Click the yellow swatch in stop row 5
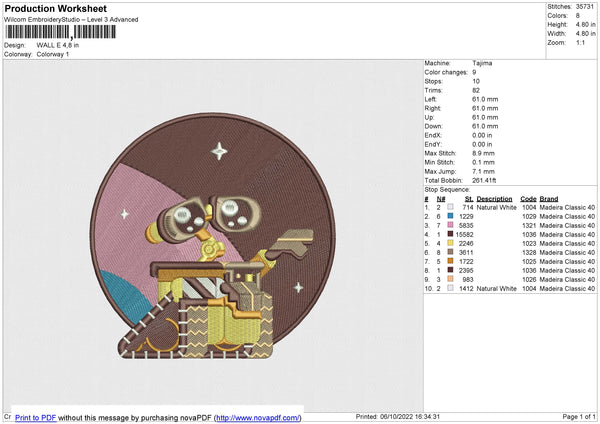The image size is (600, 424). 450,243
